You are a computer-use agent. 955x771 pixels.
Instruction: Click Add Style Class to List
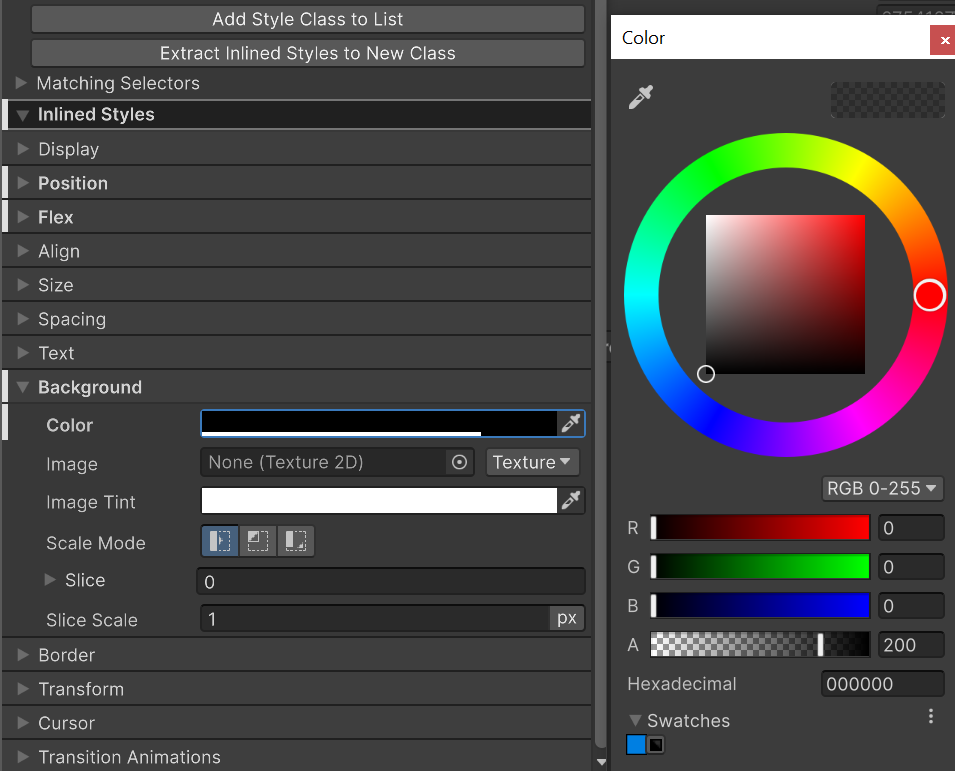307,19
